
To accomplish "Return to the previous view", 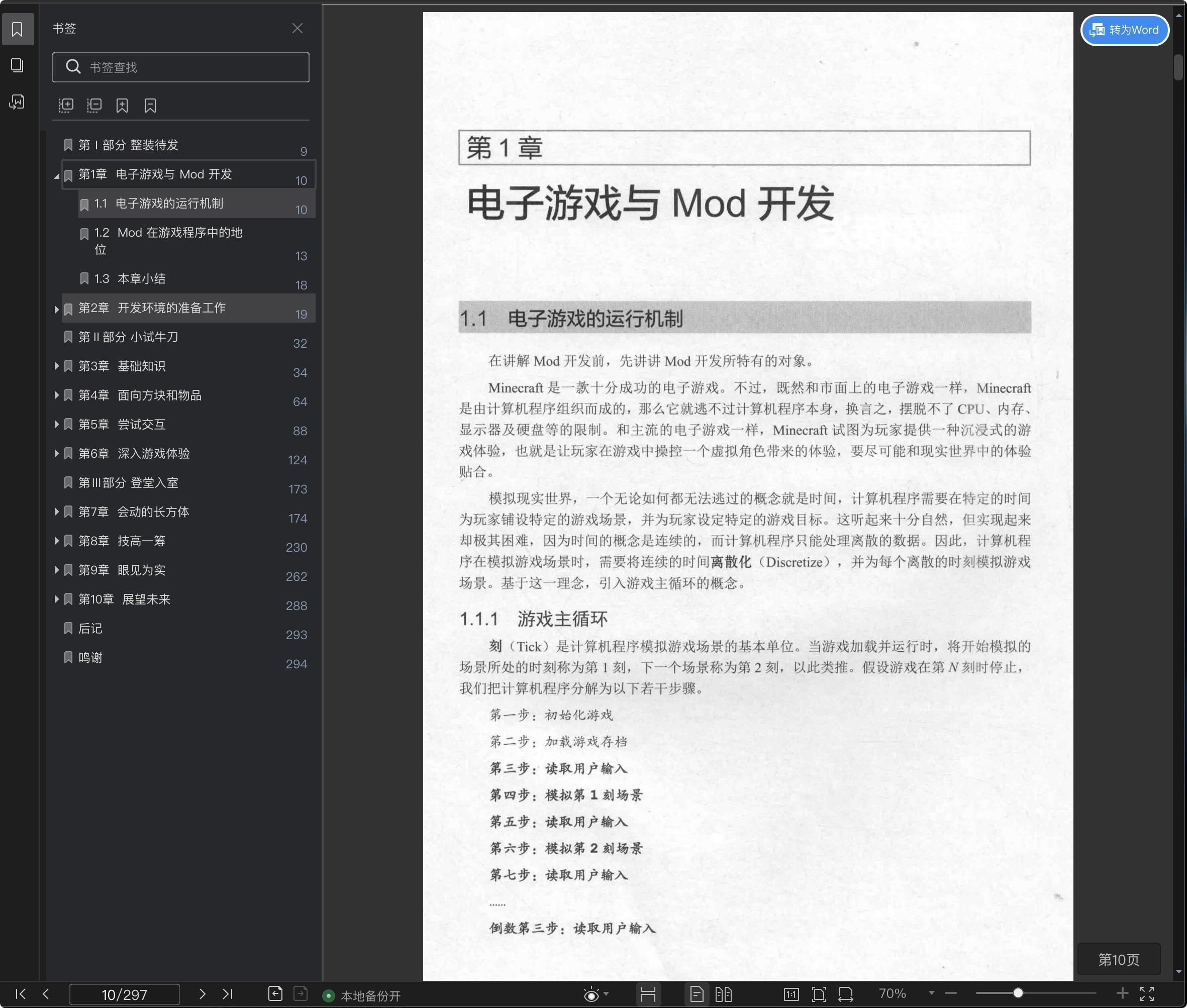I will (x=275, y=994).
